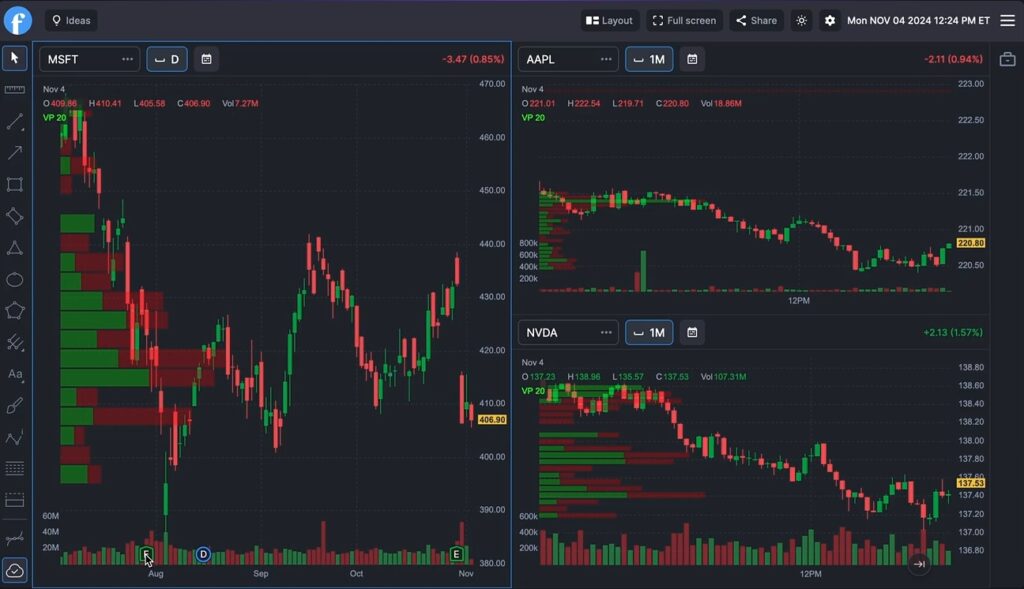Click MSFT change -3.47 (0.85%)

(x=473, y=59)
